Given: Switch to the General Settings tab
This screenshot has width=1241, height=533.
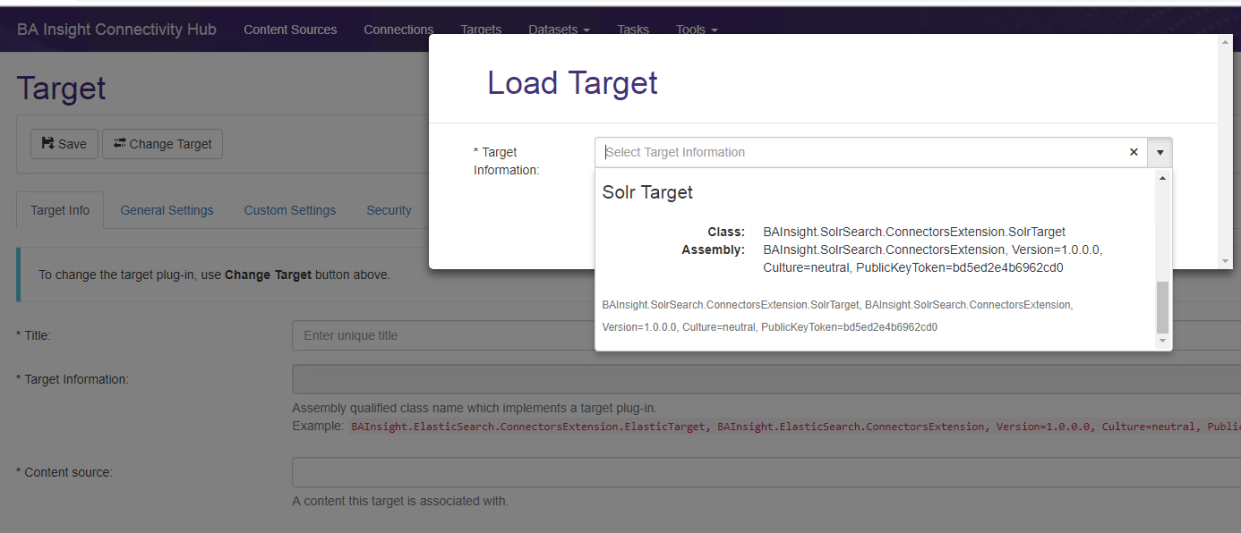Looking at the screenshot, I should (167, 210).
